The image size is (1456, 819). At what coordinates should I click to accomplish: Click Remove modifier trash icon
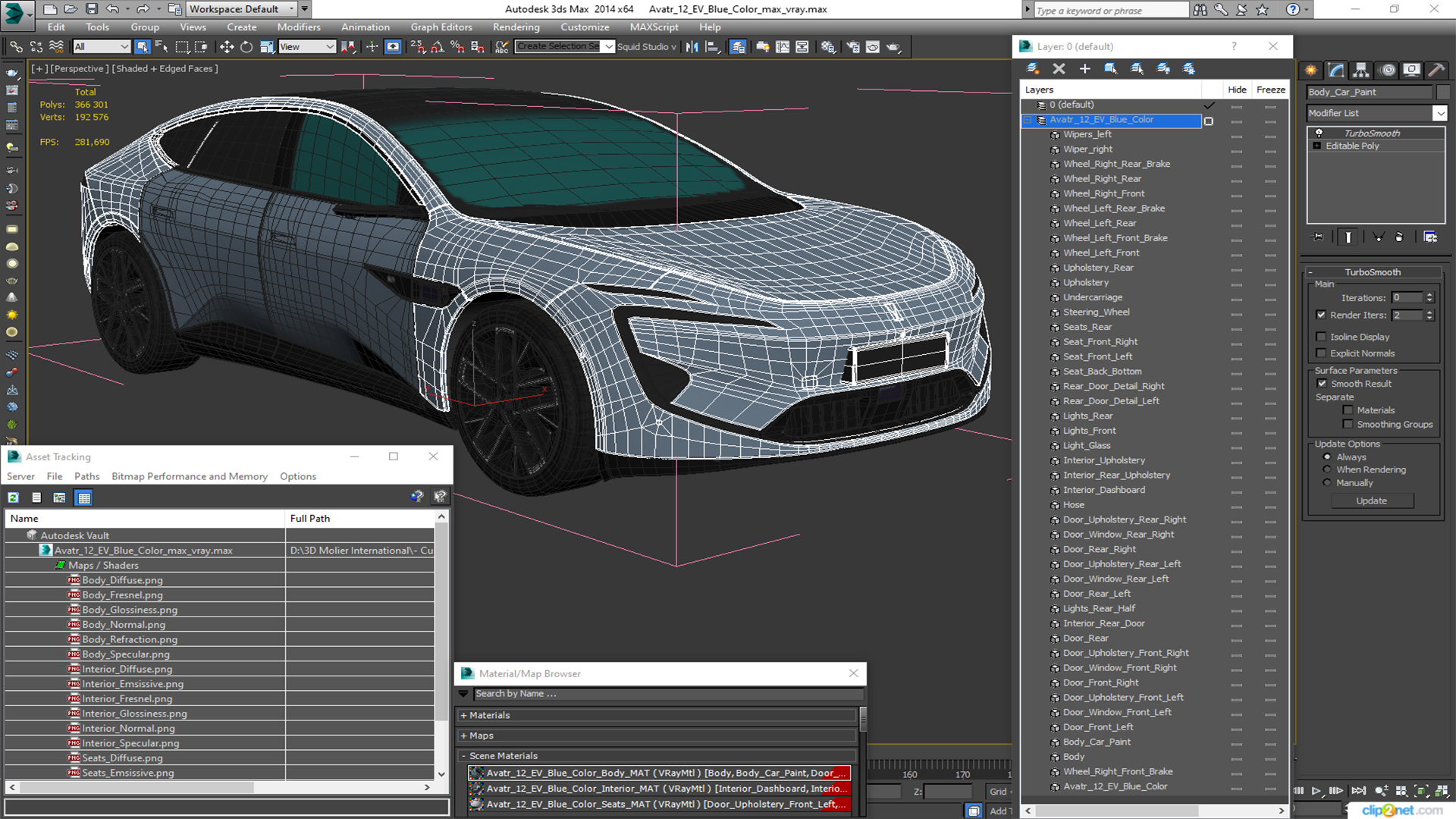pyautogui.click(x=1399, y=237)
